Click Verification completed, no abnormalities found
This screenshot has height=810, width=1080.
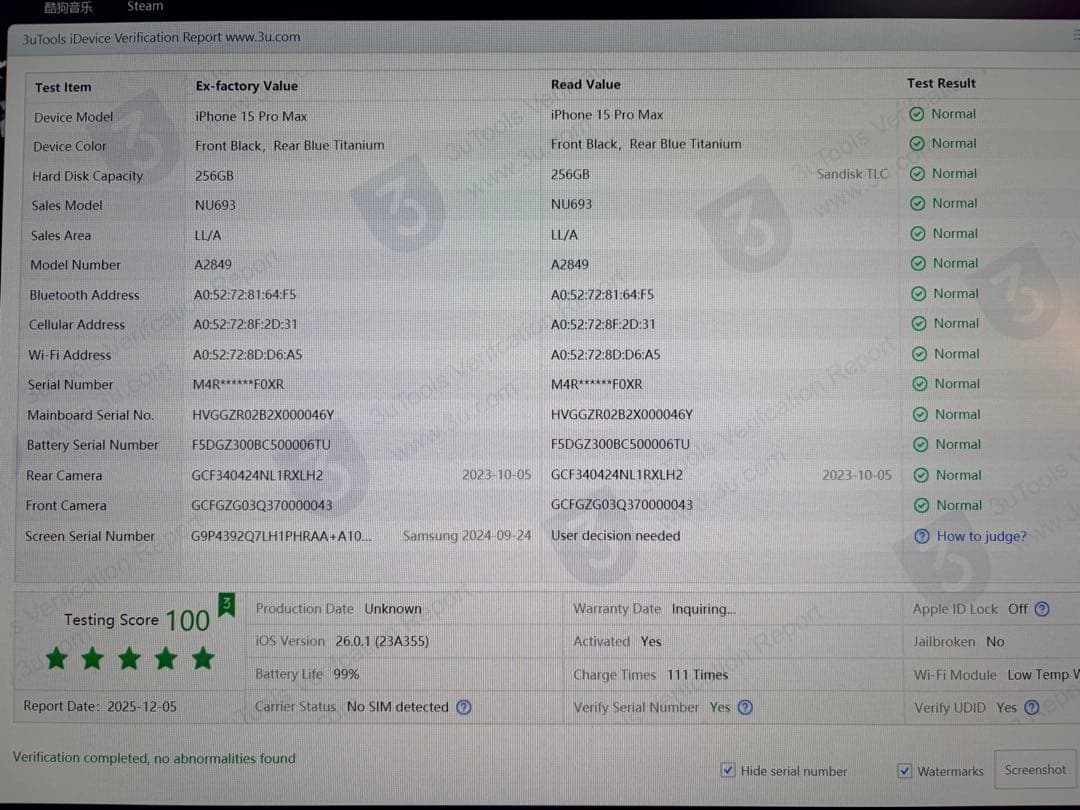[x=154, y=758]
